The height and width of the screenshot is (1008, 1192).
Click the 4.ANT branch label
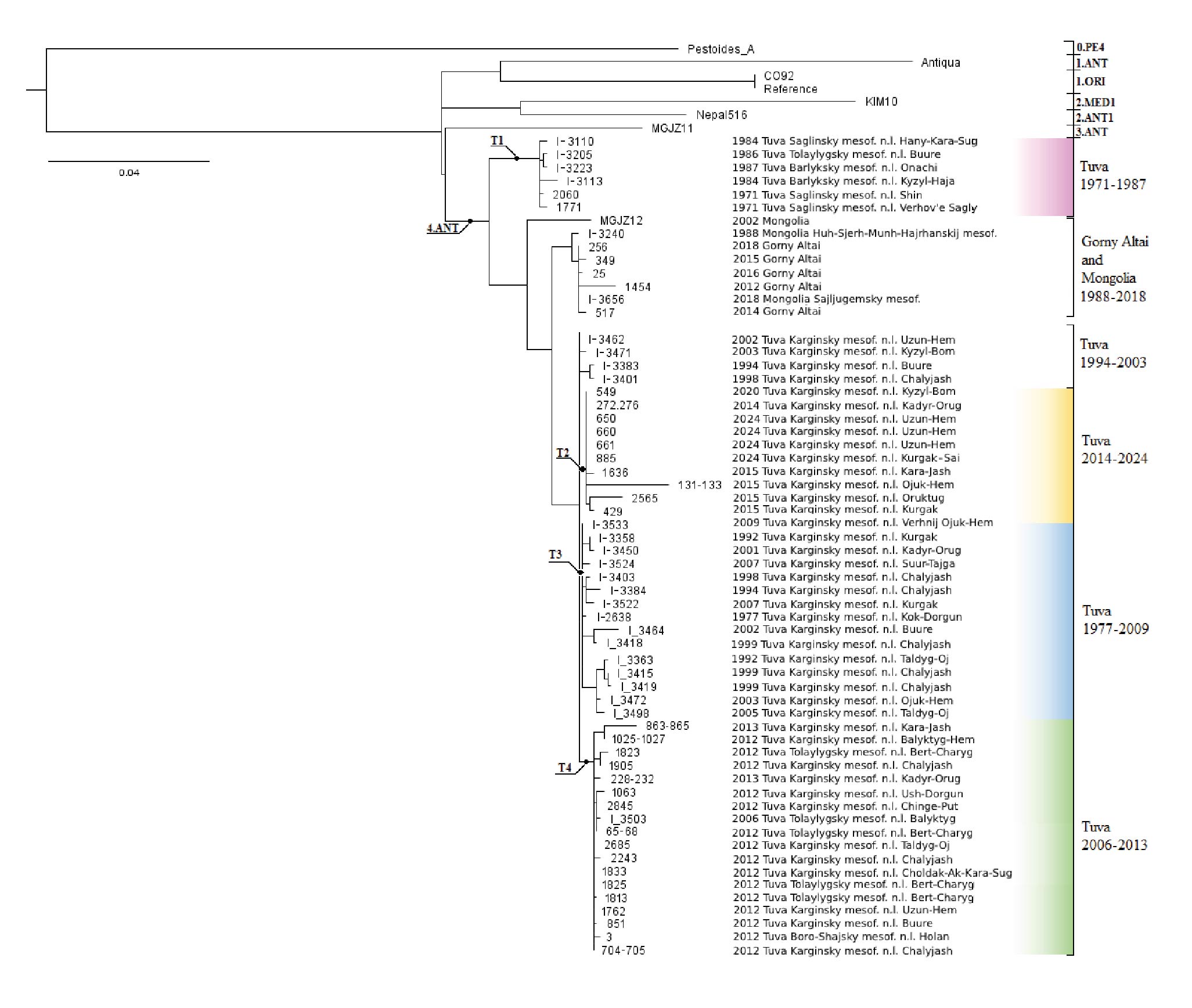pos(442,228)
